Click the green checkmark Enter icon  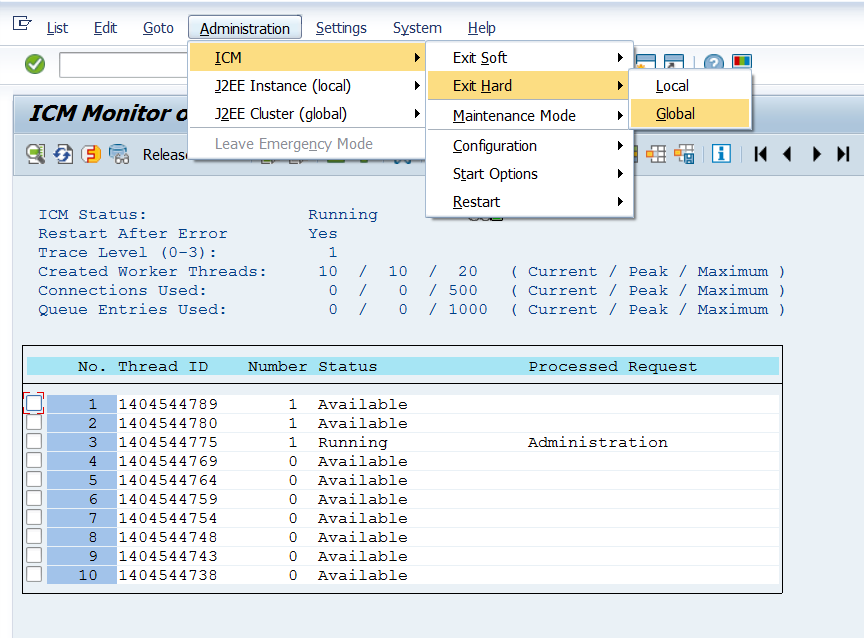point(35,64)
